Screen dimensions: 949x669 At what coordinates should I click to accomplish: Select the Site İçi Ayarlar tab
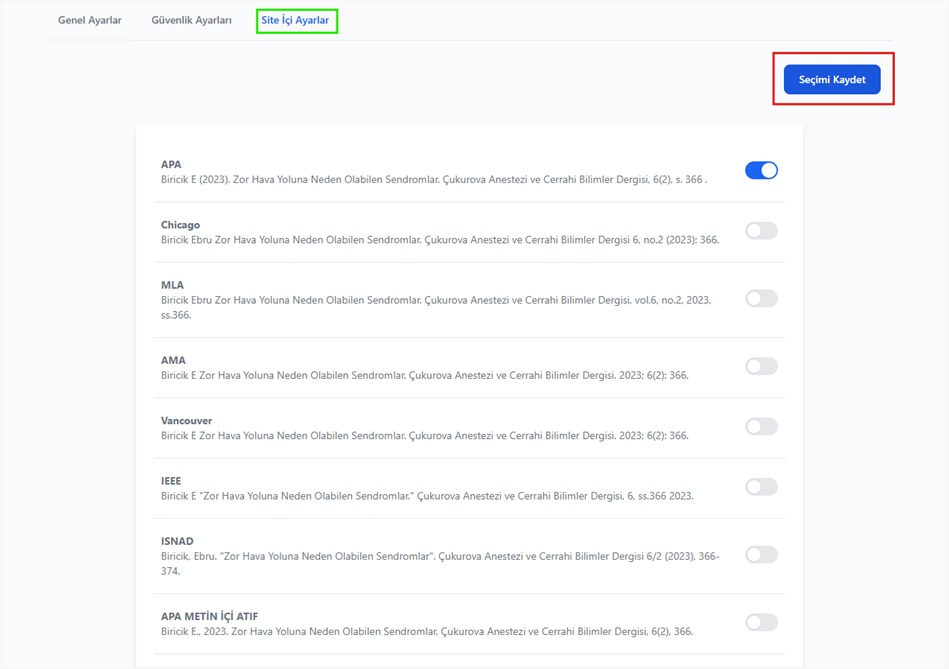coord(295,20)
